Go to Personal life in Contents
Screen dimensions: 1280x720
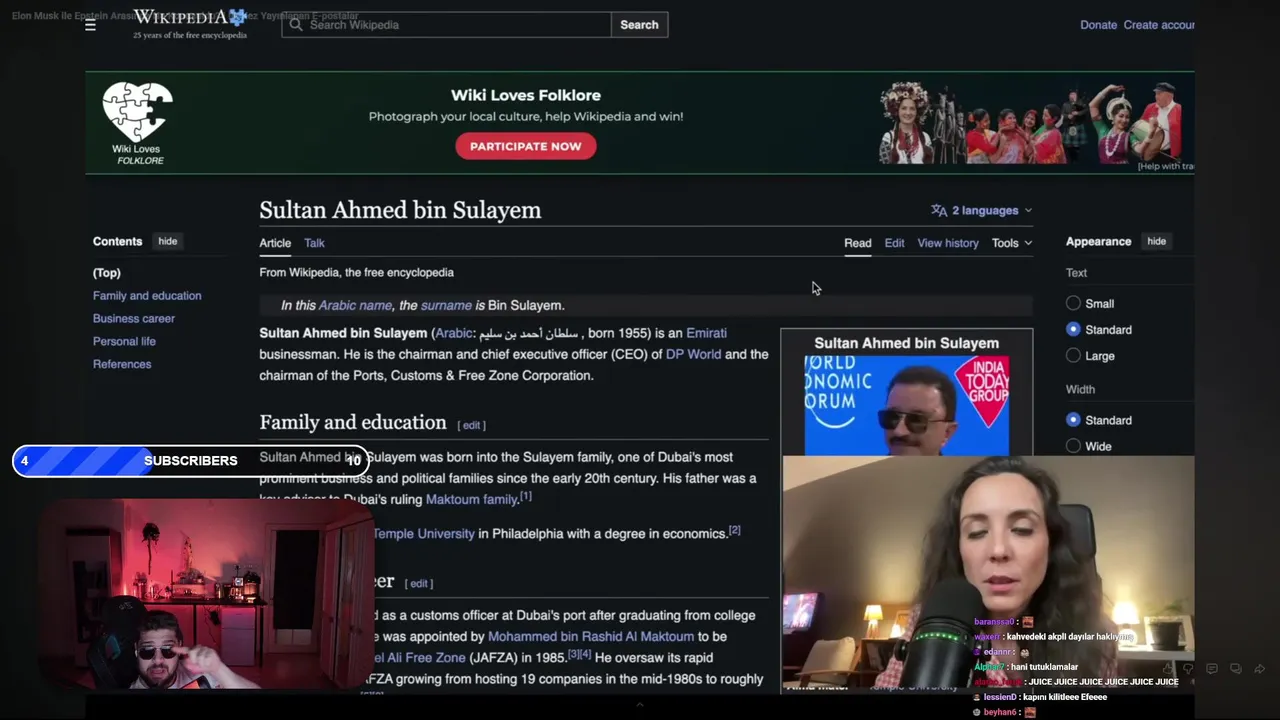click(x=124, y=341)
